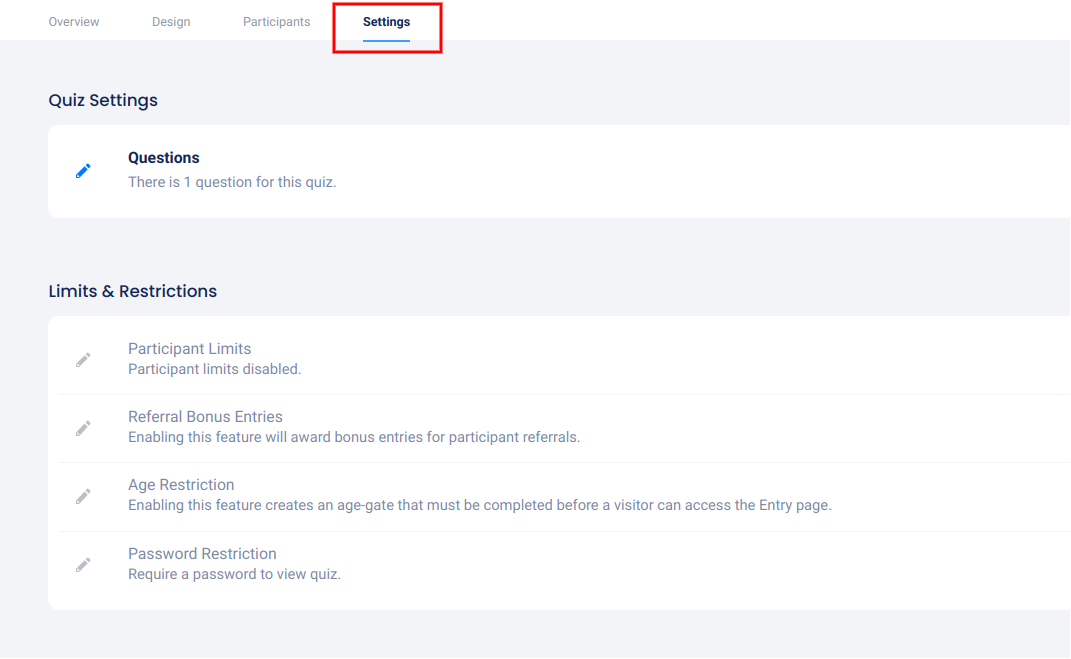
Task: Click the Participant Limits pencil icon
Action: 83,359
